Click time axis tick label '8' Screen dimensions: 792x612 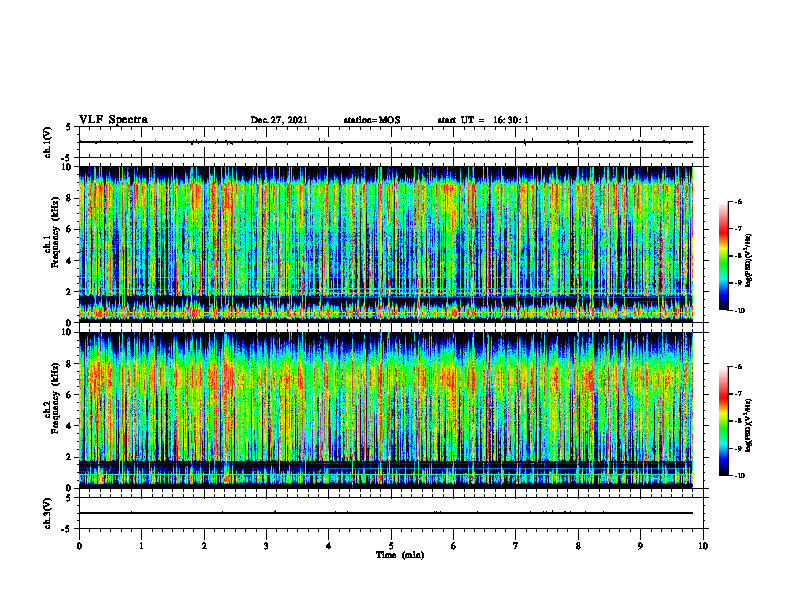[x=578, y=546]
